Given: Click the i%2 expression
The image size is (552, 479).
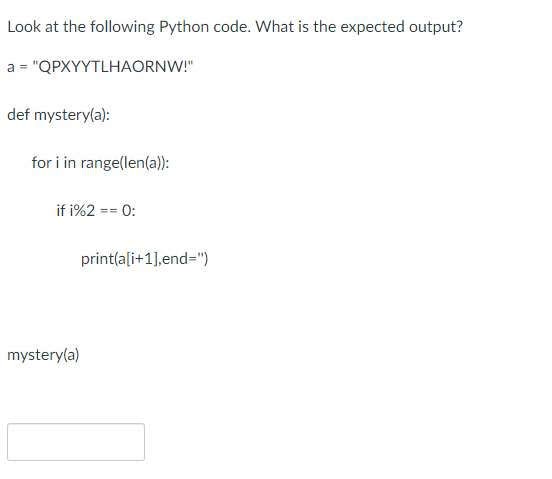Looking at the screenshot, I should tap(82, 210).
